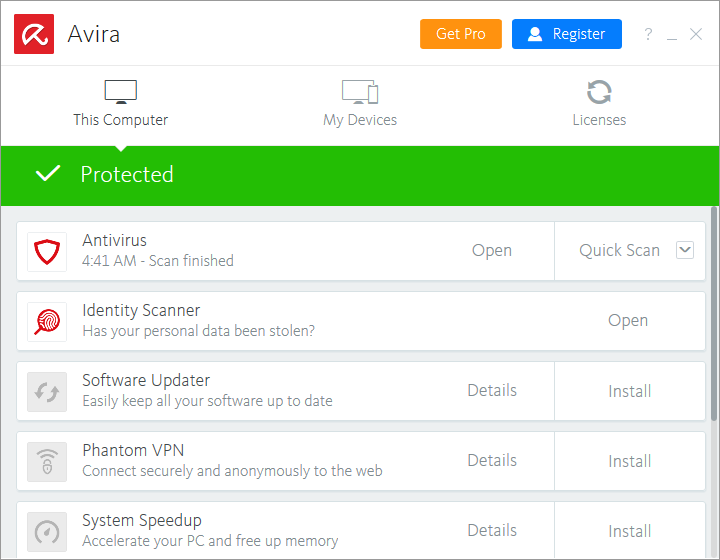Click the System Speedup gauge icon
The image size is (720, 560).
pos(47,531)
